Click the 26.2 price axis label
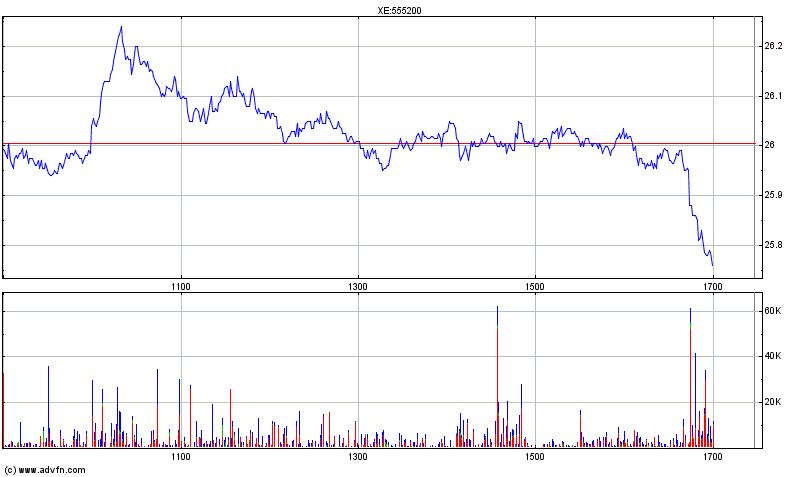 pyautogui.click(x=773, y=46)
